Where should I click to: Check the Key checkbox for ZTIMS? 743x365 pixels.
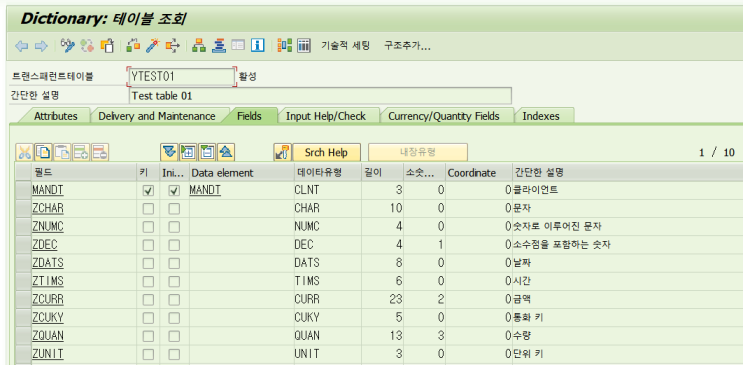pyautogui.click(x=148, y=282)
